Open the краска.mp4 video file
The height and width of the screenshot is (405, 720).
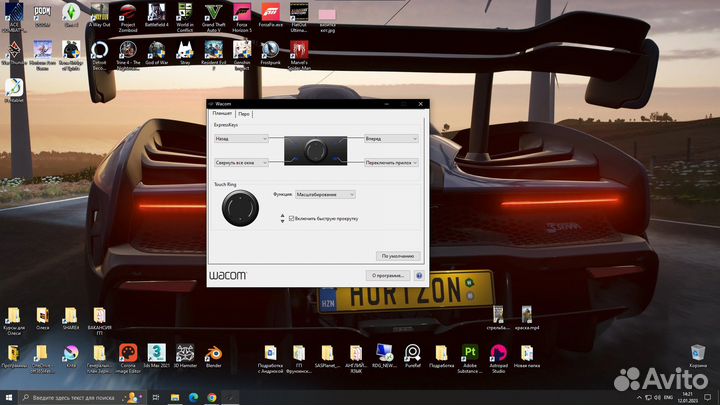click(x=526, y=319)
